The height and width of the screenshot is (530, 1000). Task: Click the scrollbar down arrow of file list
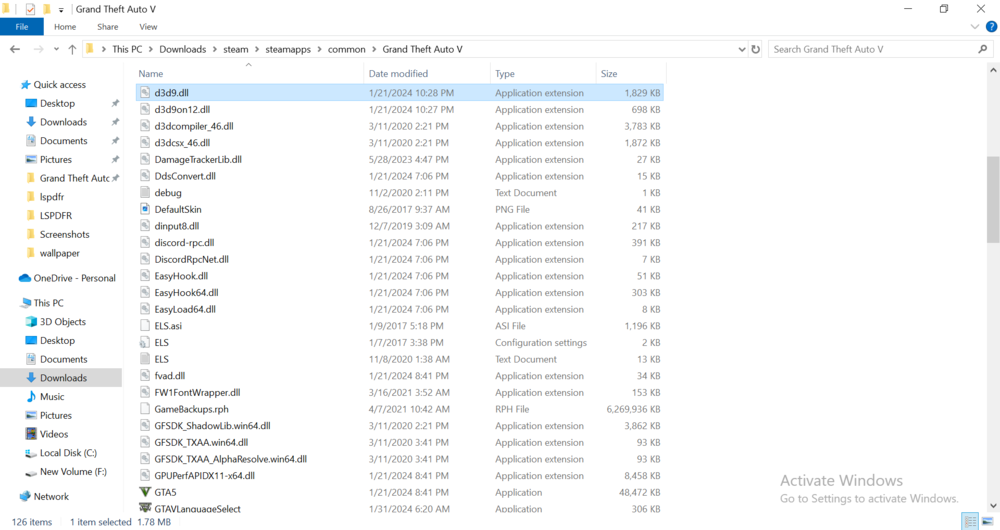993,505
